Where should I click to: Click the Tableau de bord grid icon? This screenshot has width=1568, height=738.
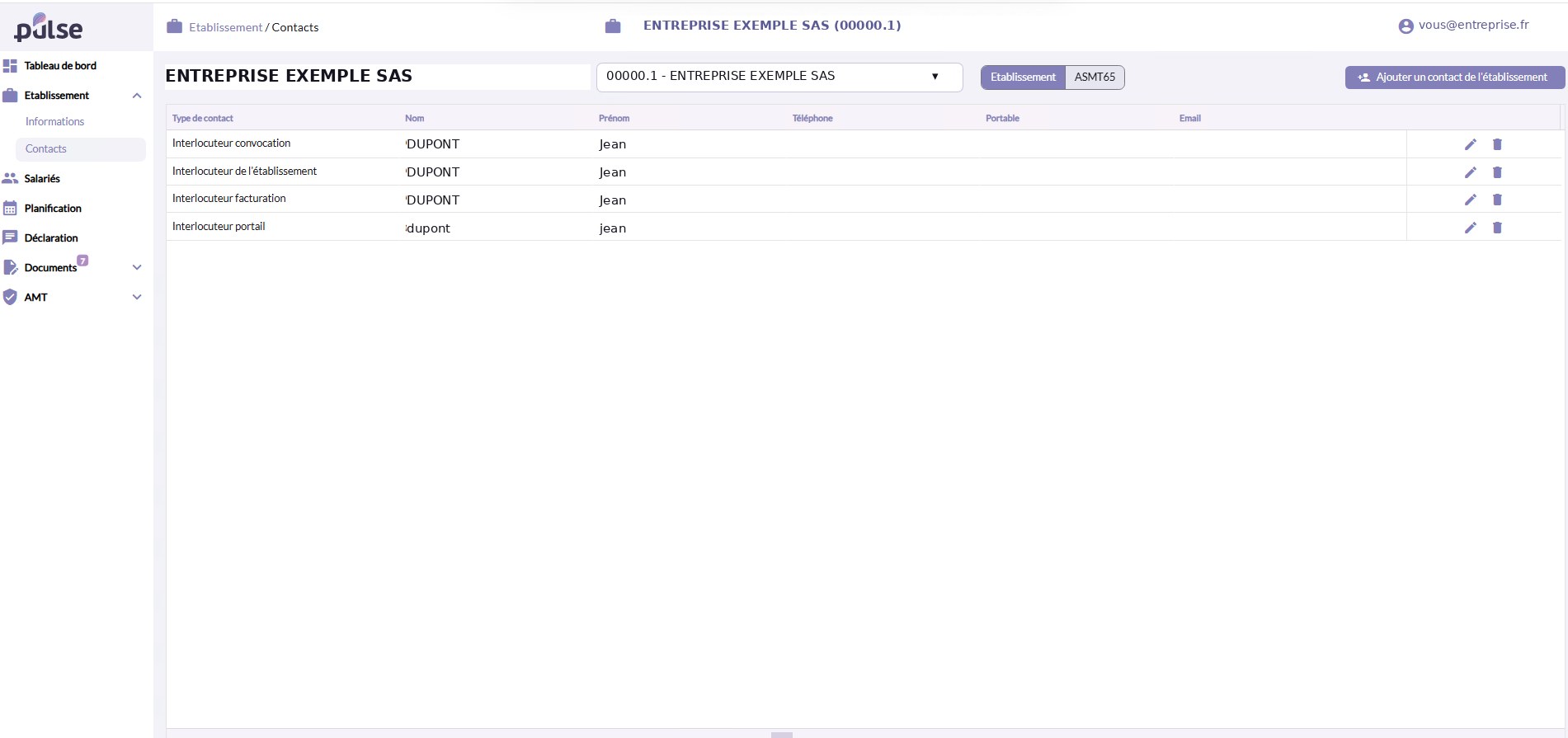(10, 65)
